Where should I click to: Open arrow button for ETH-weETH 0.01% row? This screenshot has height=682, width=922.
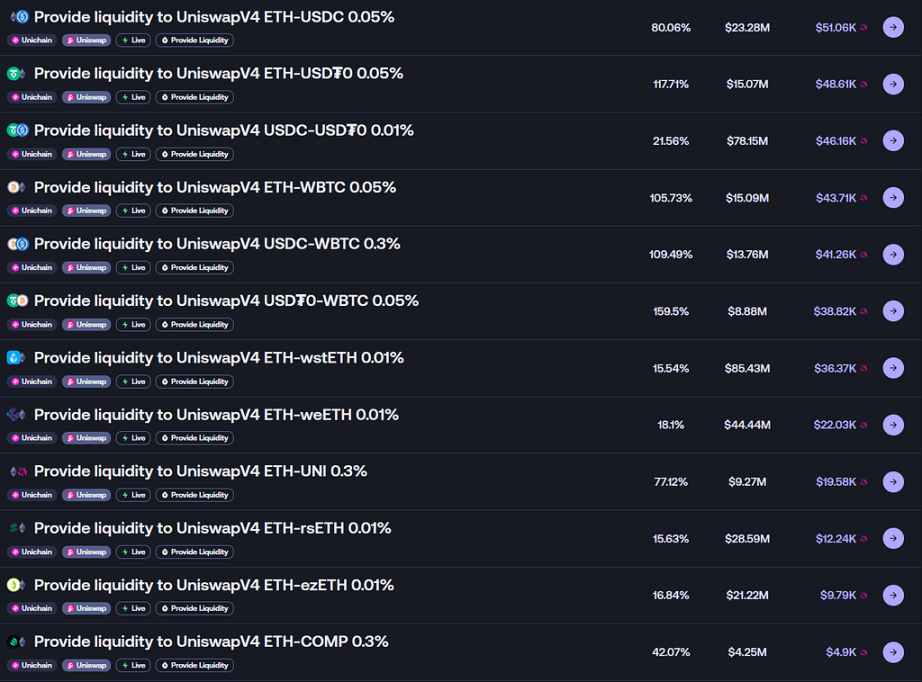tap(893, 424)
